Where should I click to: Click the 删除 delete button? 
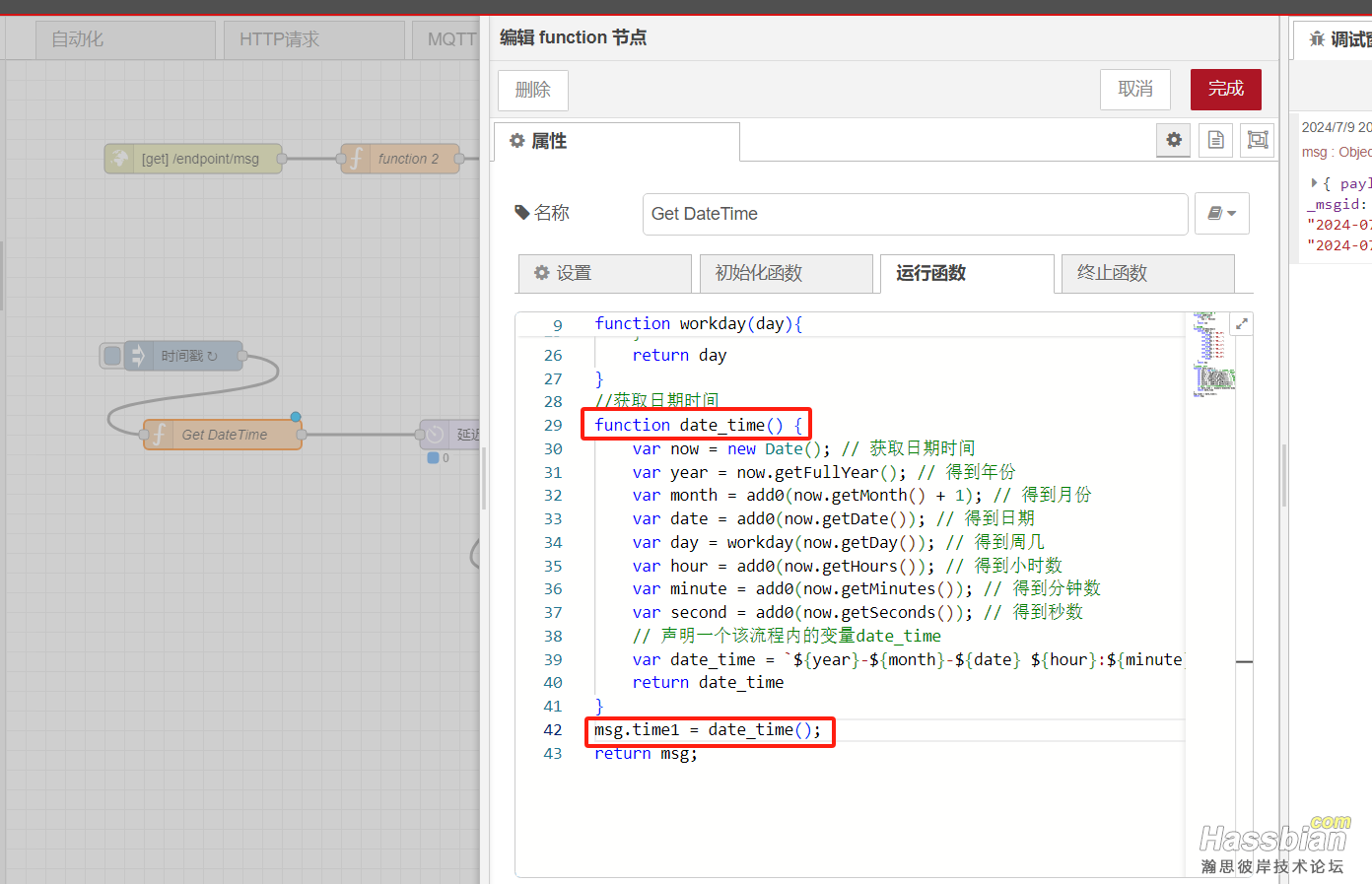pos(532,90)
